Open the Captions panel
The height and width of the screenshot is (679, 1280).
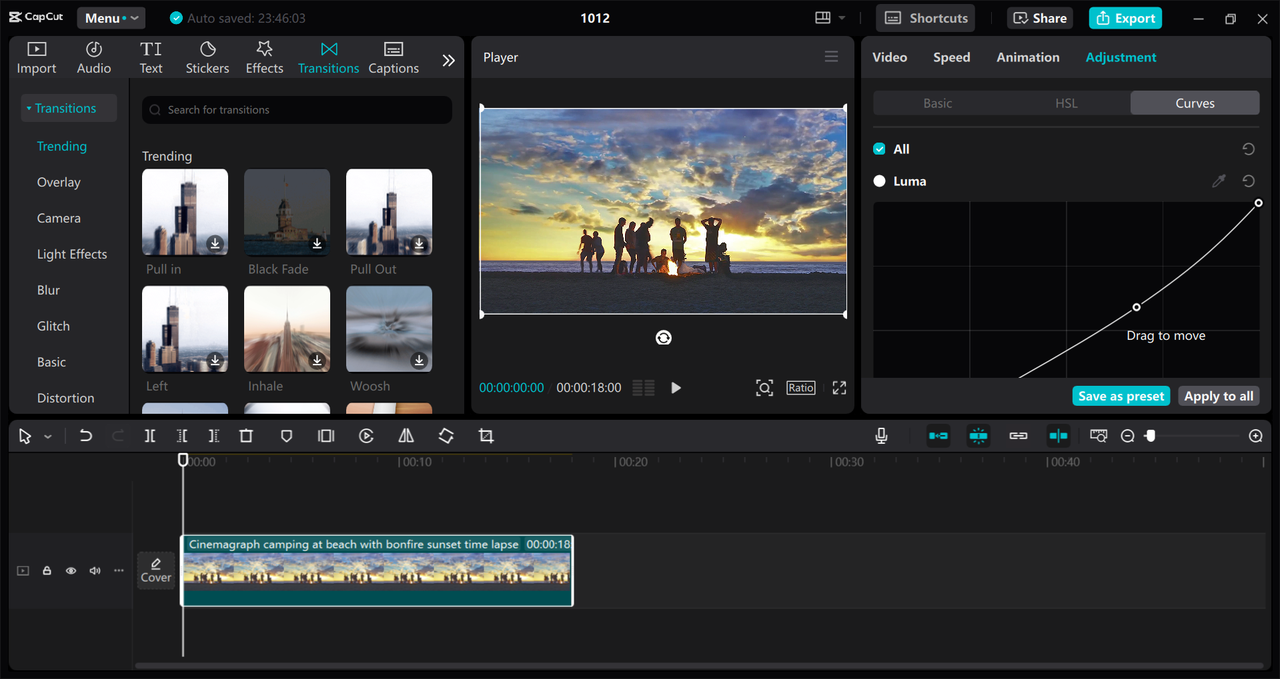coord(393,58)
